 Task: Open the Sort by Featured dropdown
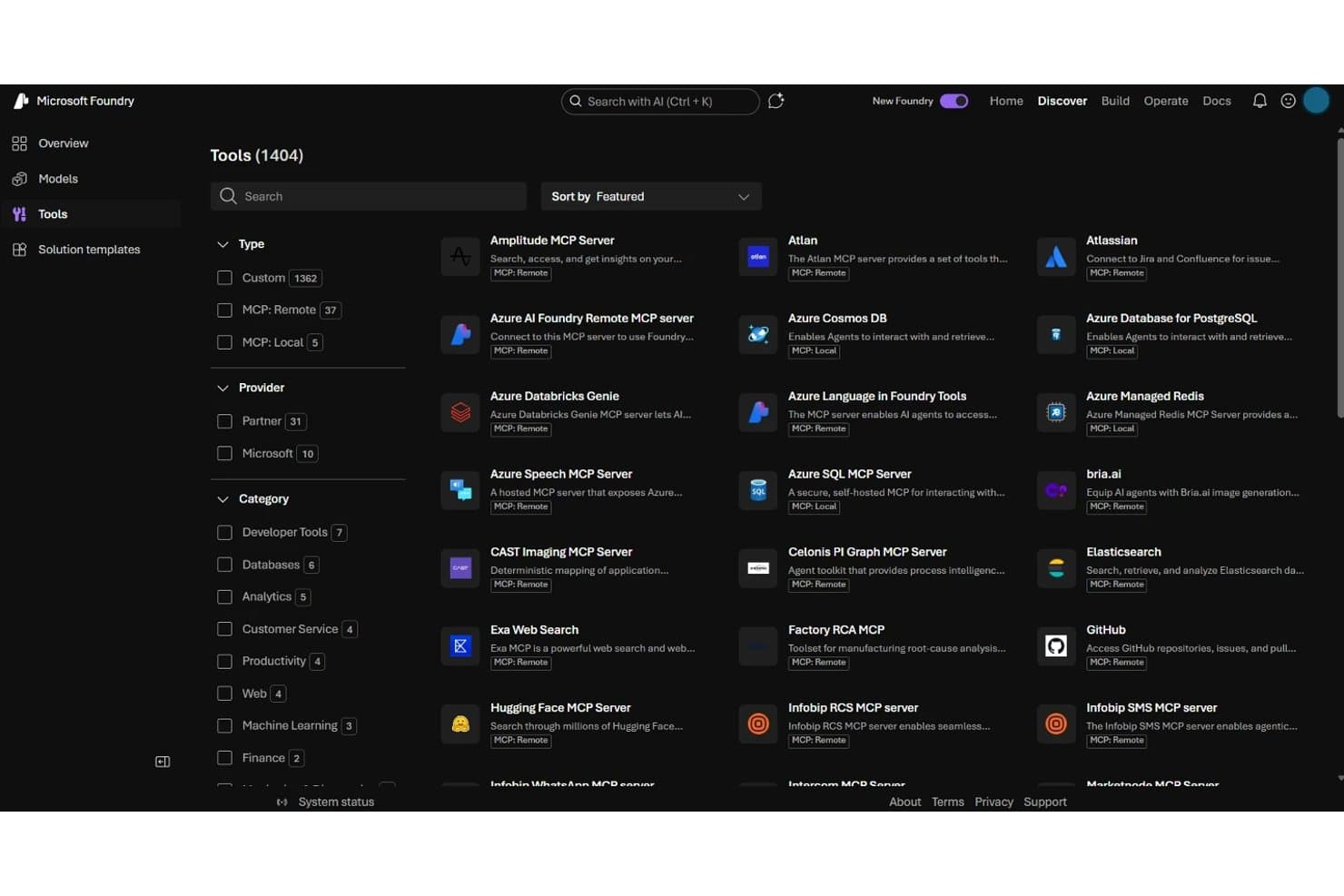click(651, 196)
